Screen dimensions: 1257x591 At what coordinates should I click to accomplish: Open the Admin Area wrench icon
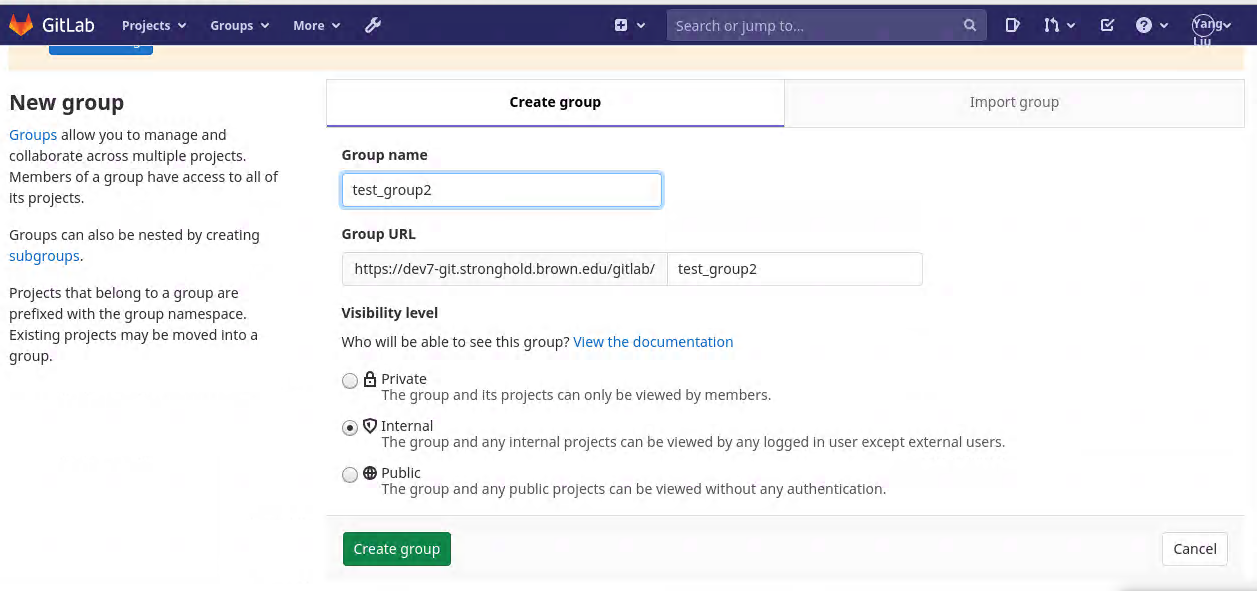pyautogui.click(x=373, y=25)
